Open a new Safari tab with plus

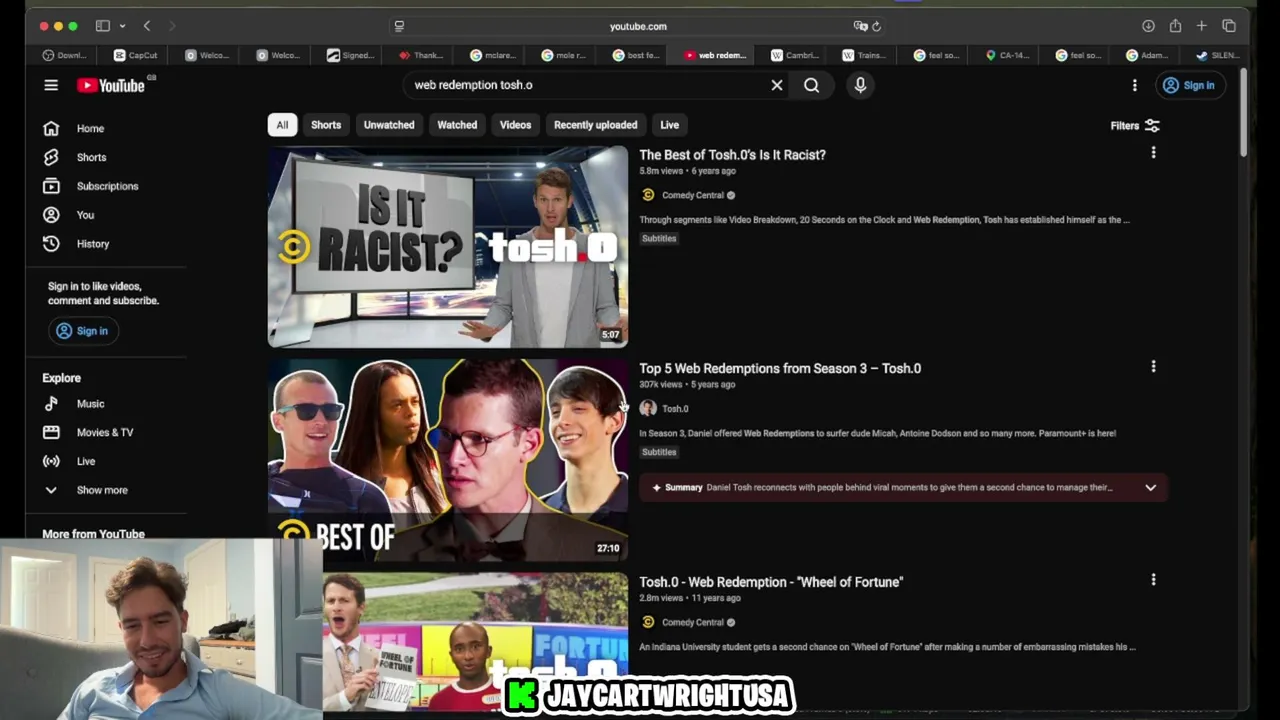pyautogui.click(x=1201, y=26)
